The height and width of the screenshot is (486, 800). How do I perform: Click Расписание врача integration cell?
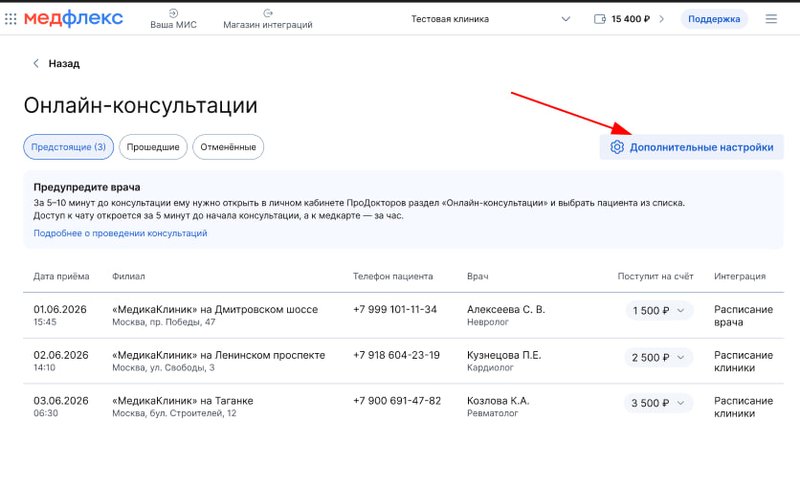pyautogui.click(x=743, y=316)
